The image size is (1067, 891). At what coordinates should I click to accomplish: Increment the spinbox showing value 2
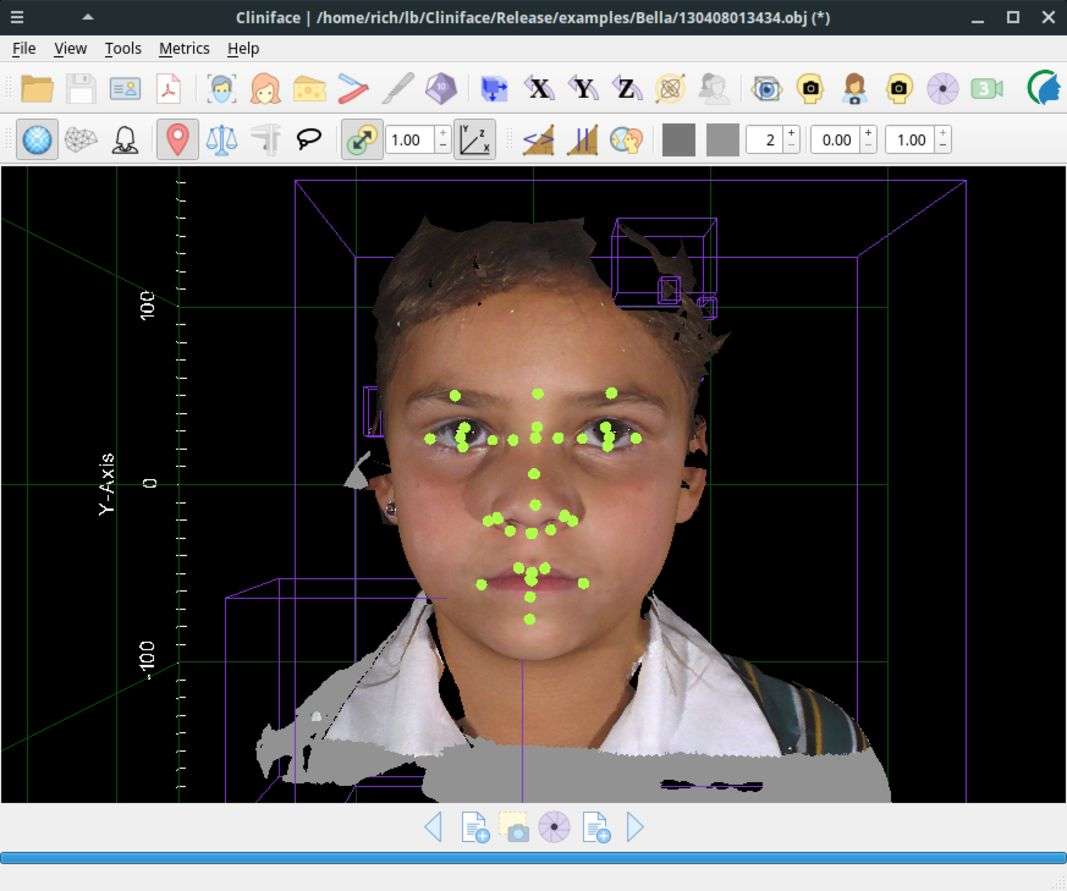coord(791,133)
